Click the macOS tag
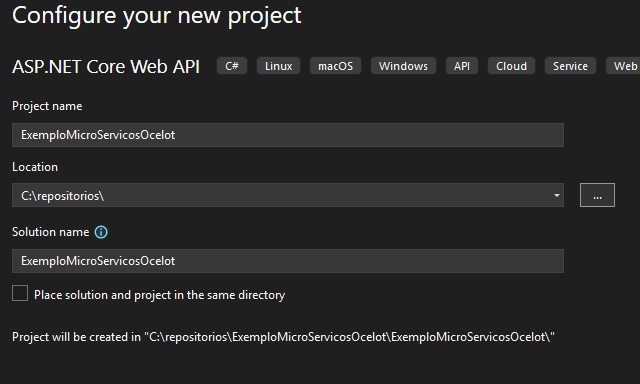The height and width of the screenshot is (384, 640). (336, 66)
